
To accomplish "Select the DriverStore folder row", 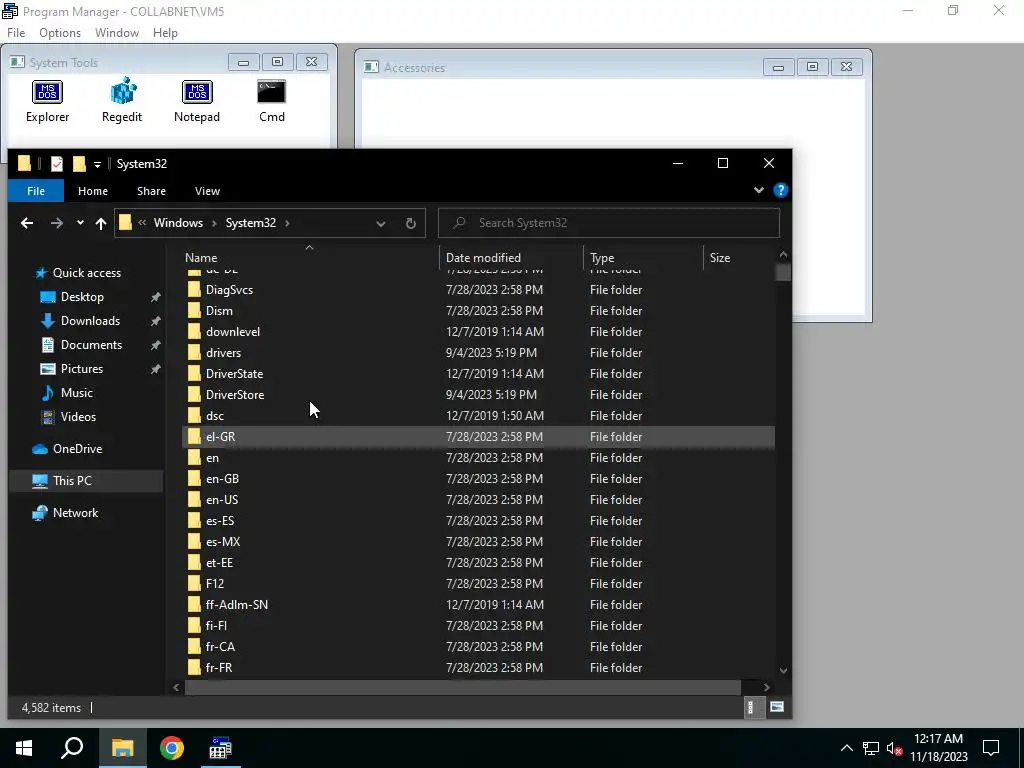I will click(478, 394).
